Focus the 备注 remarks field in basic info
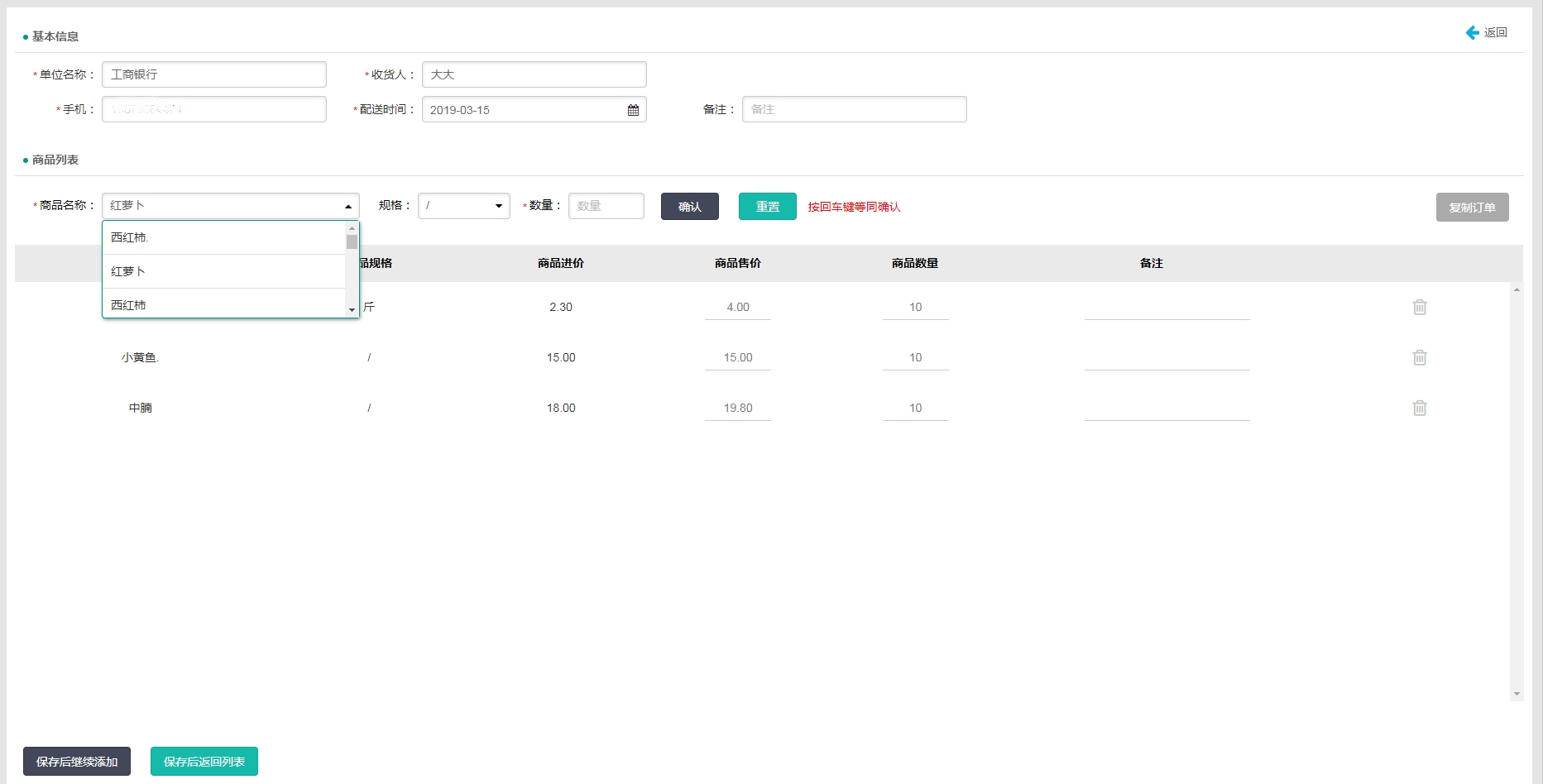Viewport: 1543px width, 784px height. tap(854, 109)
